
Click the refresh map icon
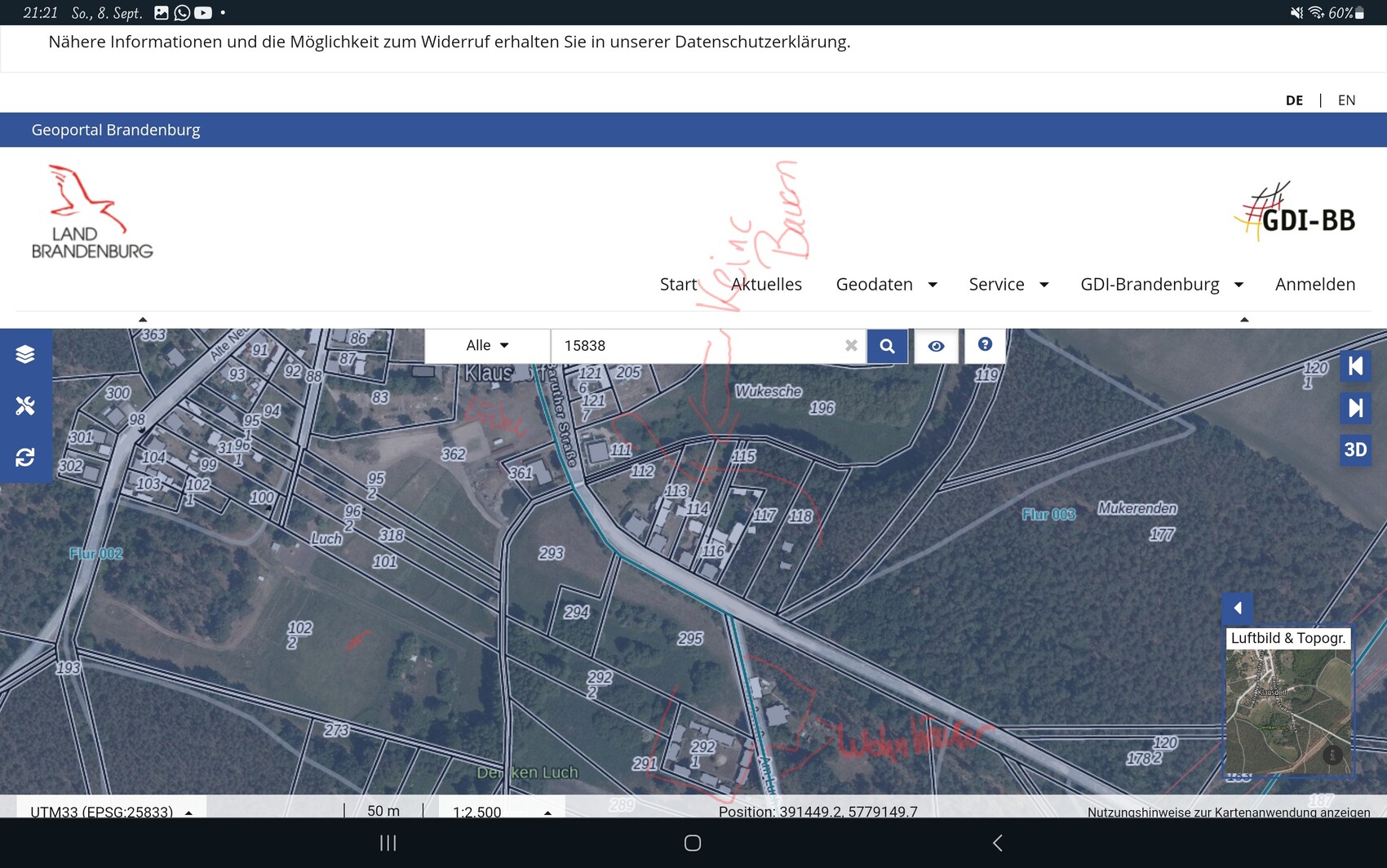click(25, 458)
